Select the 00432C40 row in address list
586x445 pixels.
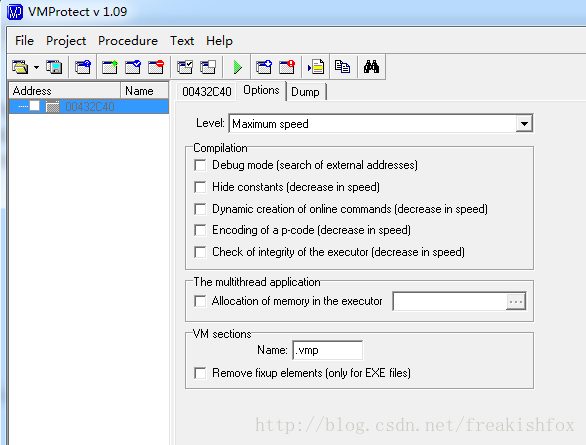(x=89, y=107)
